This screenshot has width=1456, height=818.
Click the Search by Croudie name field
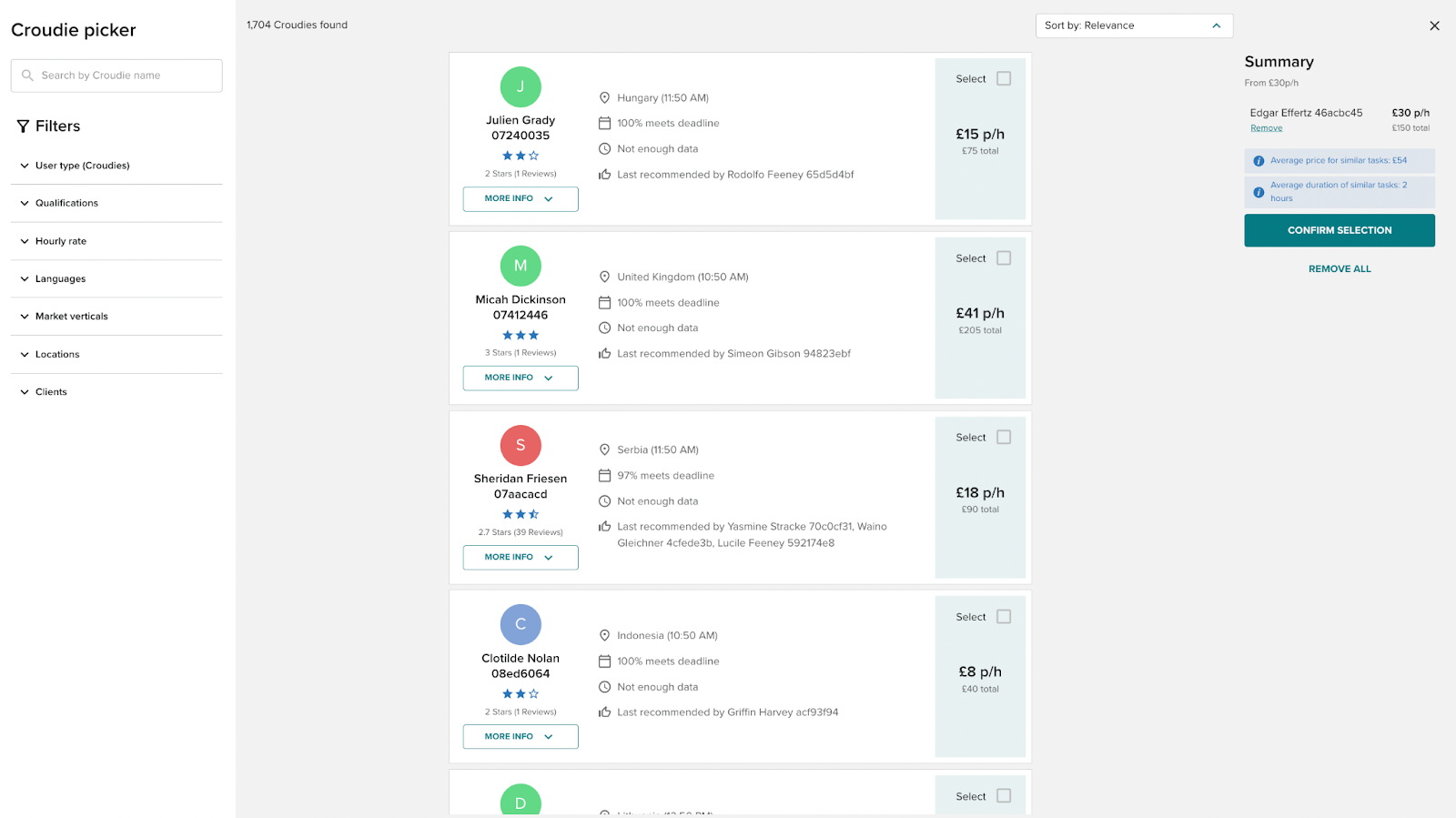[116, 76]
